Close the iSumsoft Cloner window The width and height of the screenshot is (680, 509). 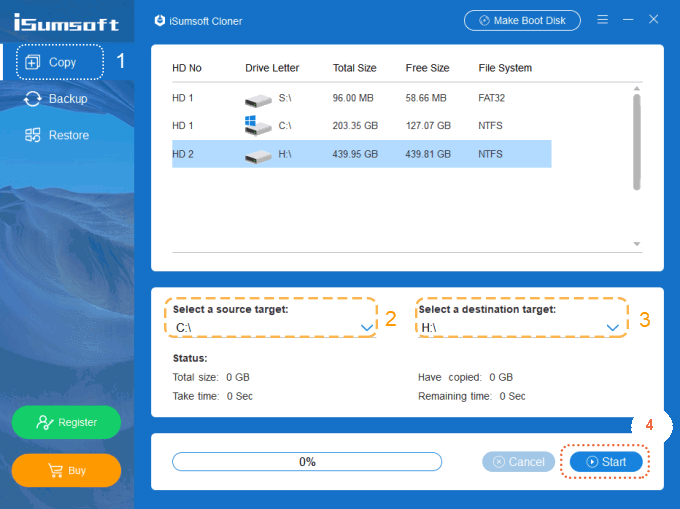tap(654, 19)
